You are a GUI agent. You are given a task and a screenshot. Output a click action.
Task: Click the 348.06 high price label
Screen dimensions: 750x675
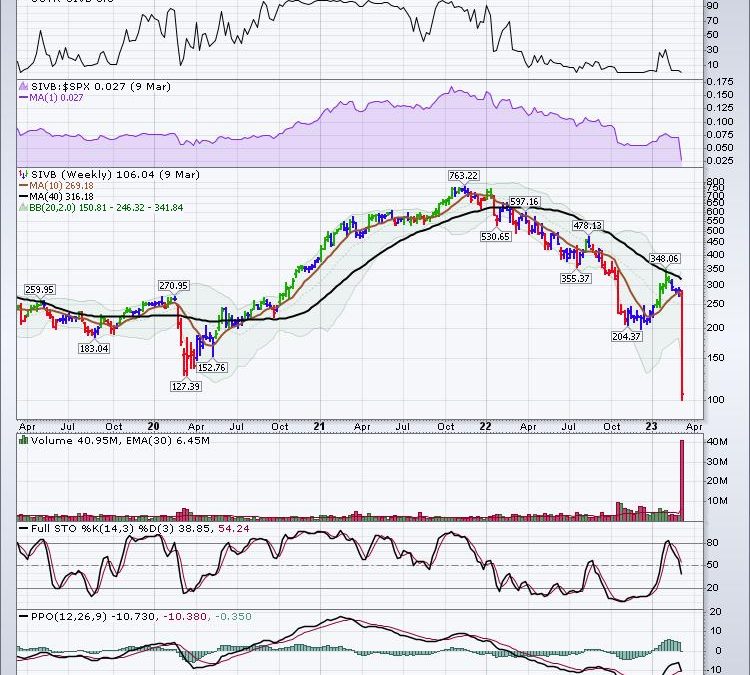coord(665,259)
